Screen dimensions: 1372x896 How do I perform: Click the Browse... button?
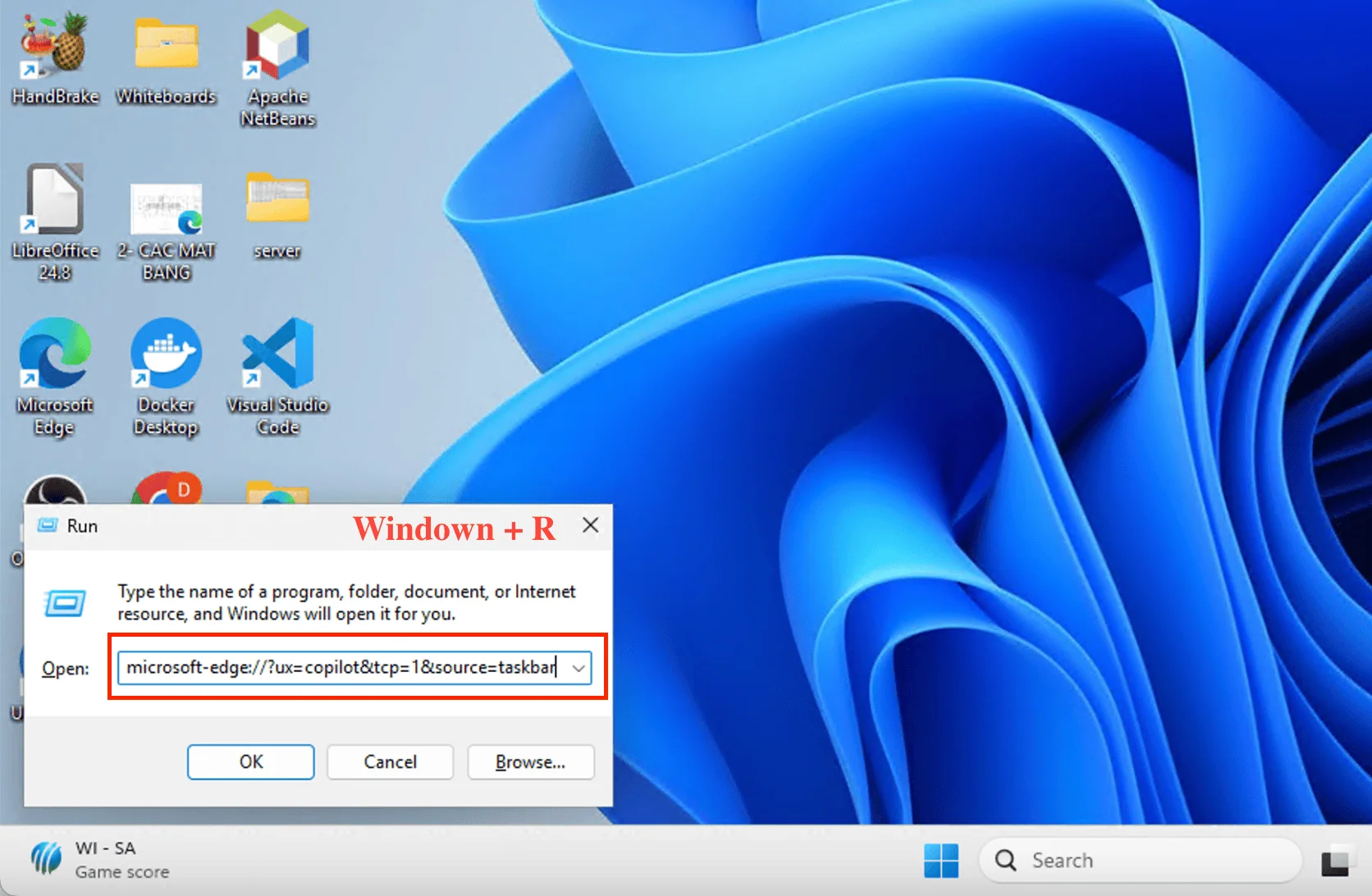point(530,762)
